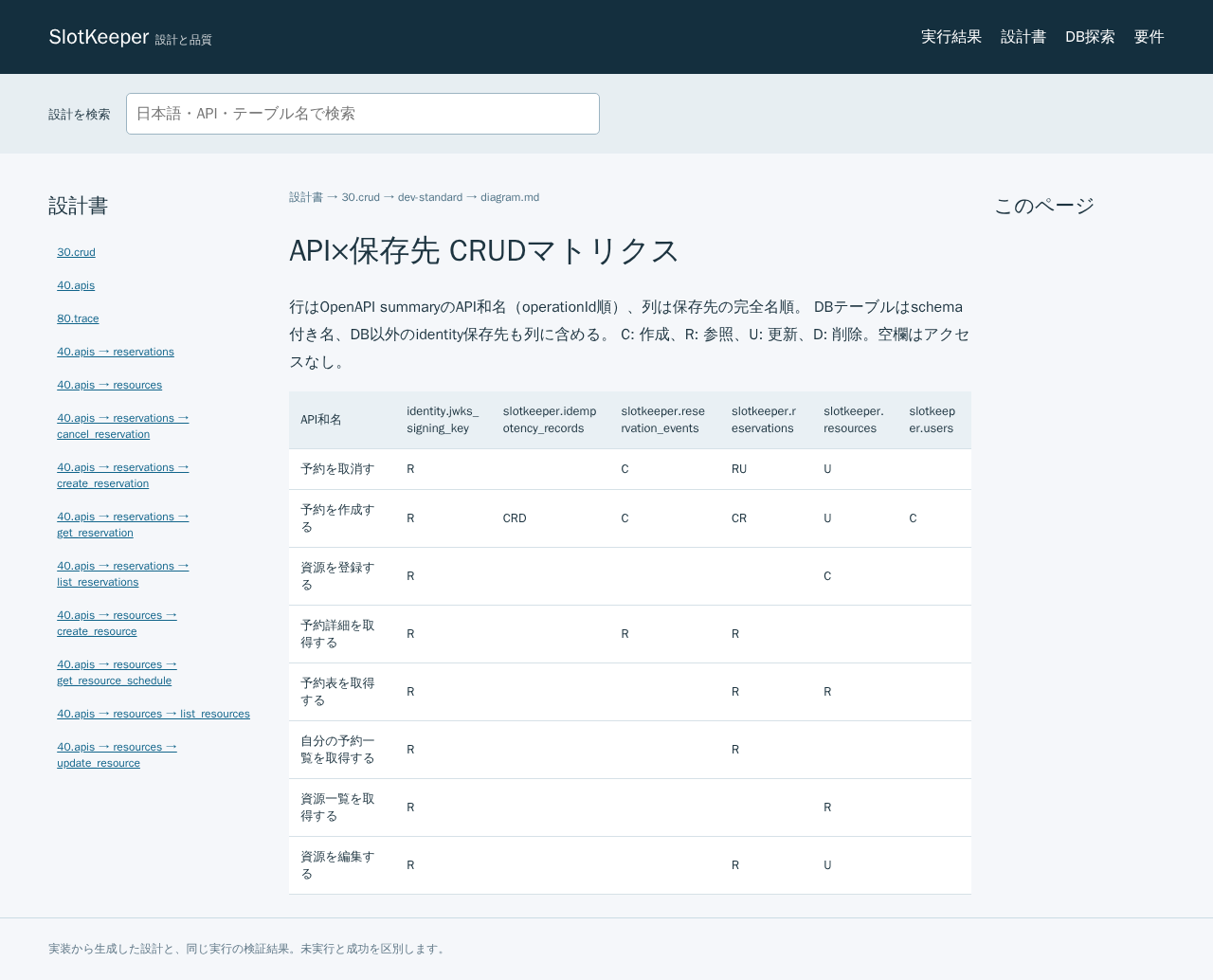1213x980 pixels.
Task: Open sidebar link 40.apis → resources
Action: coord(109,385)
